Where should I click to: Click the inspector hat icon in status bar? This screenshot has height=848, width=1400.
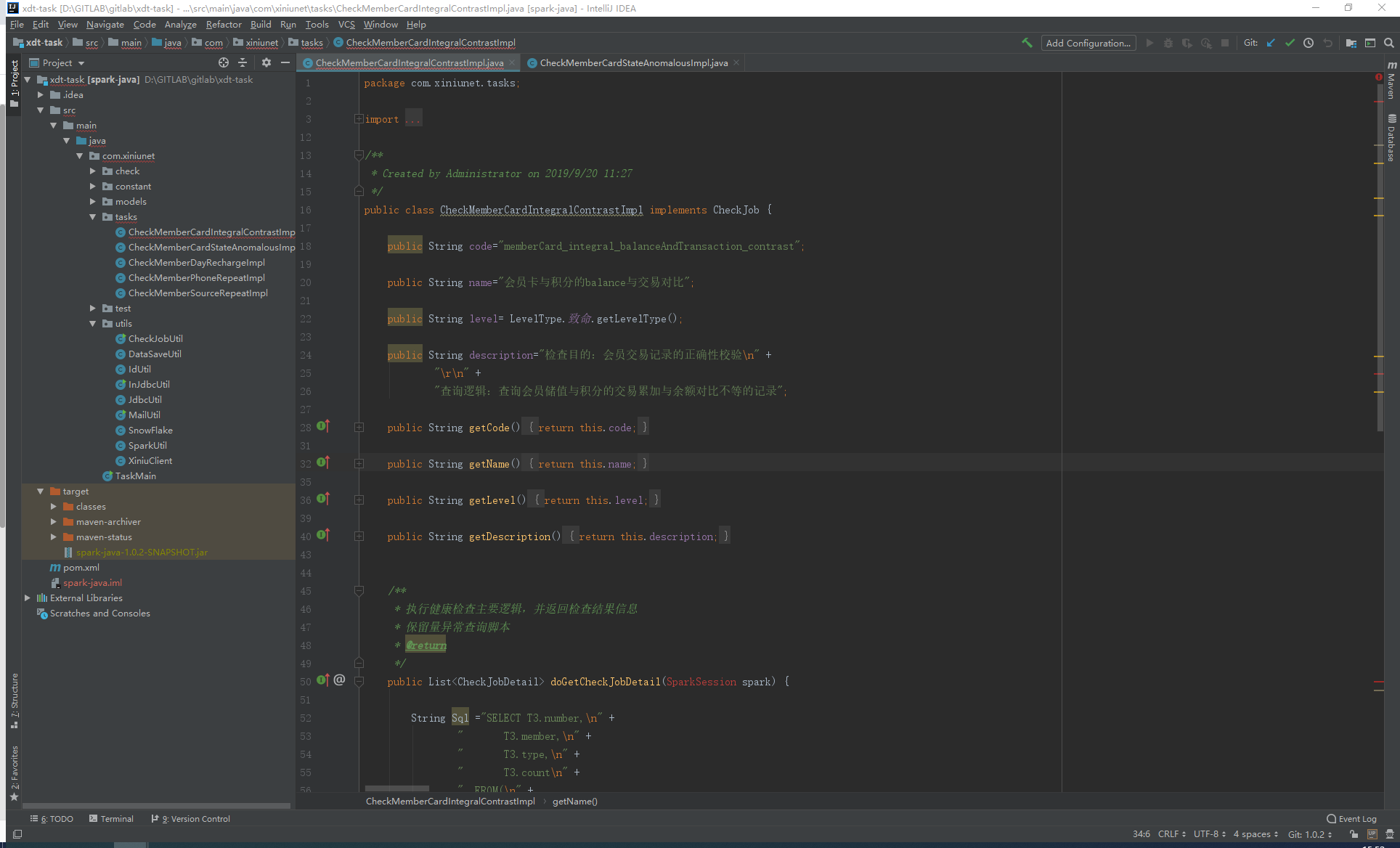1390,834
